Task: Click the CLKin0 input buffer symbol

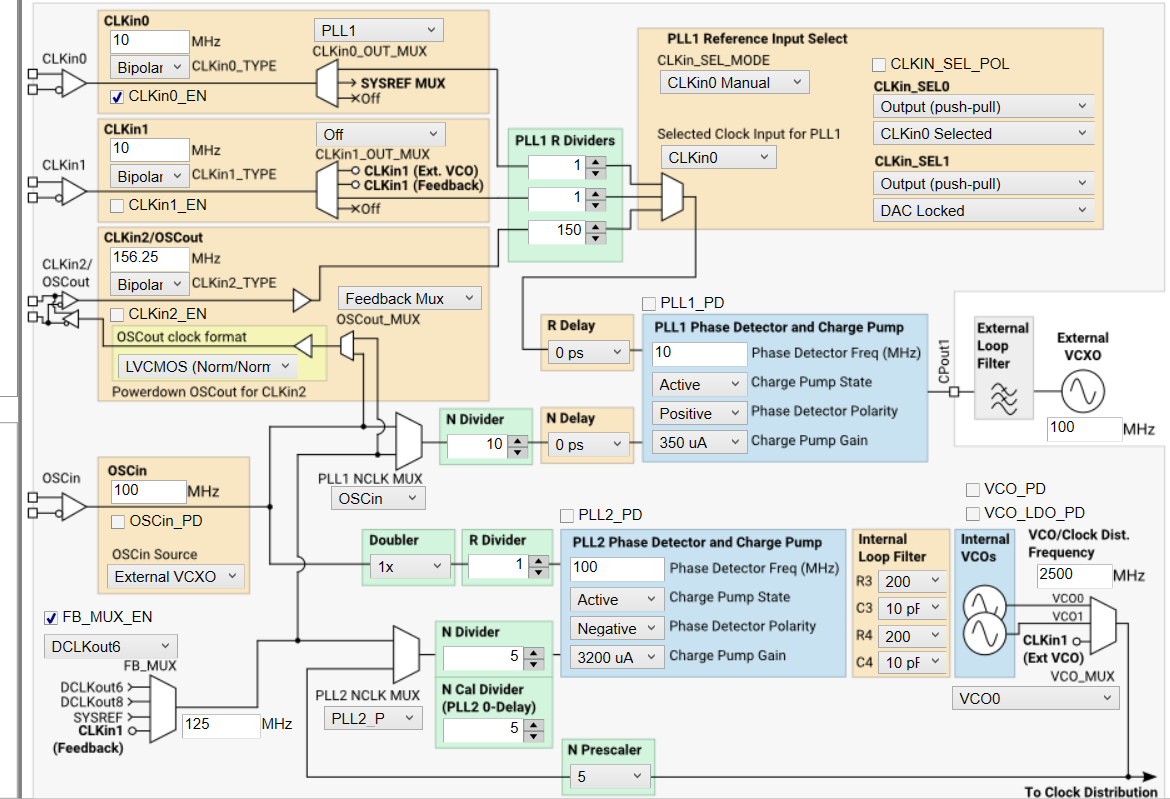Action: 73,83
